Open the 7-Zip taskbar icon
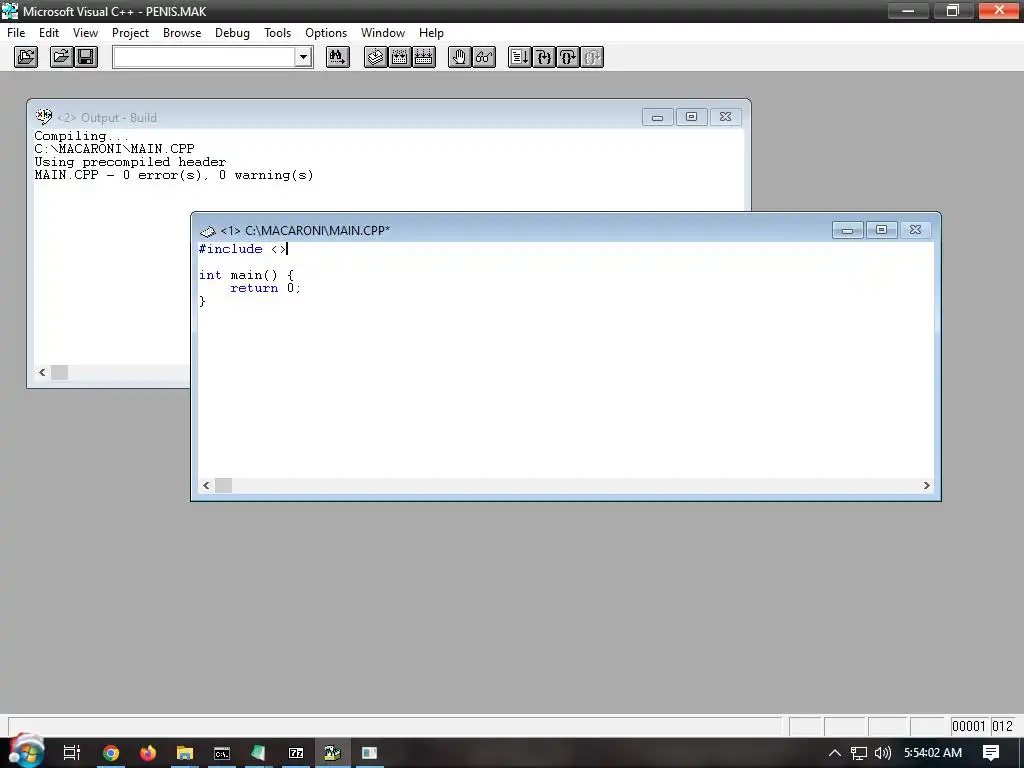Viewport: 1024px width, 768px height. (x=296, y=753)
